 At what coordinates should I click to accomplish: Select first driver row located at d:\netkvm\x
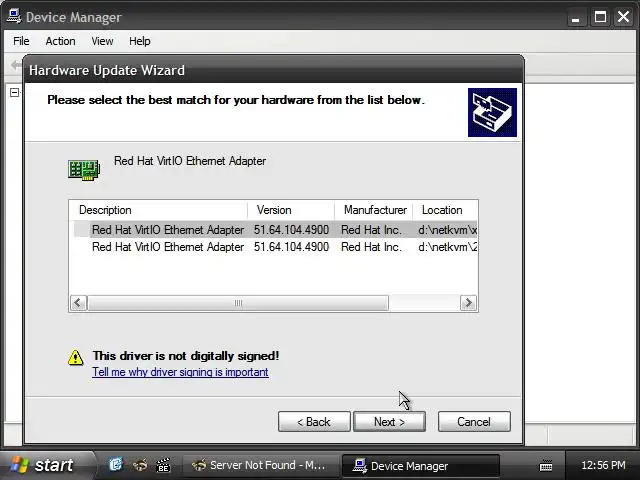[276, 230]
